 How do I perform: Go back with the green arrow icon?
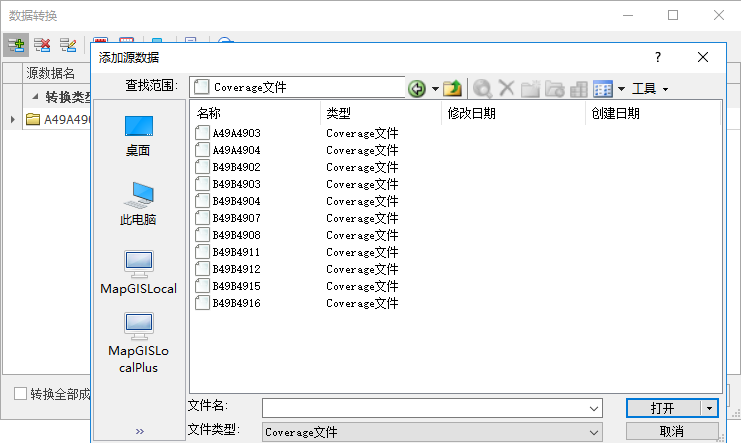(x=417, y=88)
